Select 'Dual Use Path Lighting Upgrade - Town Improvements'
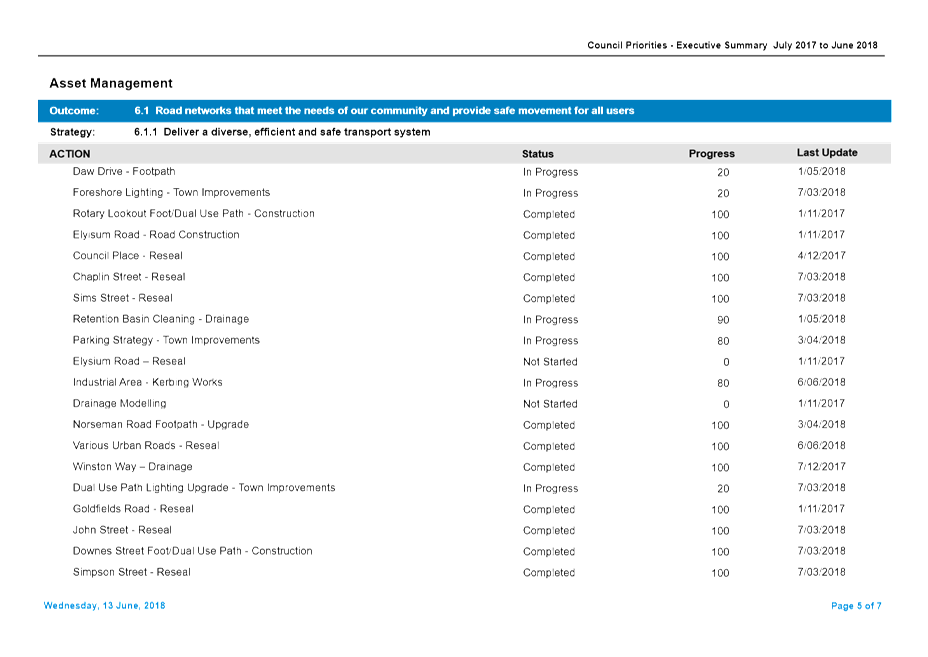 204,488
